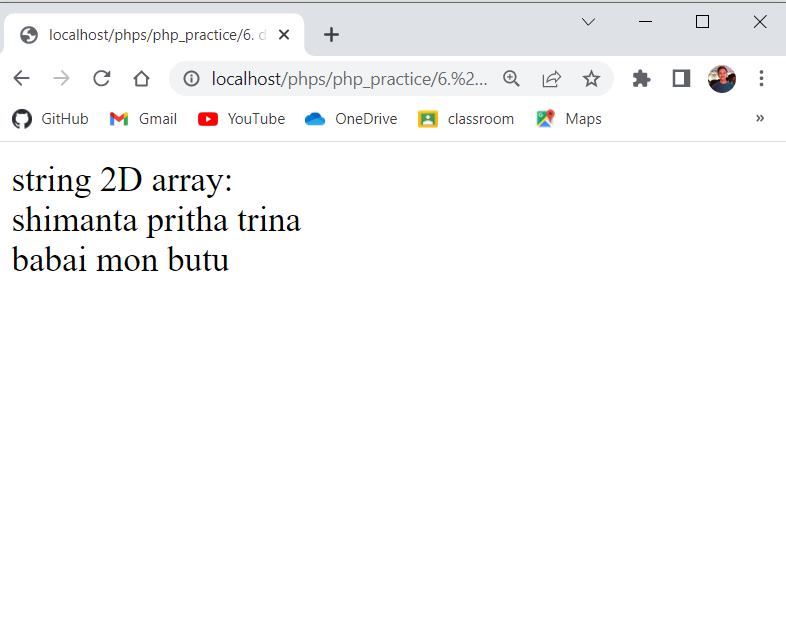Go to the browser home page
The width and height of the screenshot is (786, 629).
(x=141, y=78)
